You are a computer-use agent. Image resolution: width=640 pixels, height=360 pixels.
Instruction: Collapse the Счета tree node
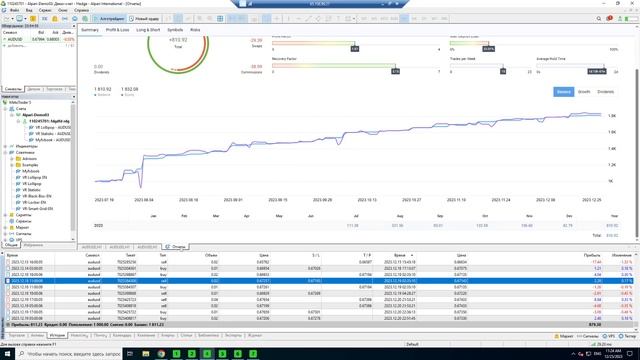coord(5,109)
